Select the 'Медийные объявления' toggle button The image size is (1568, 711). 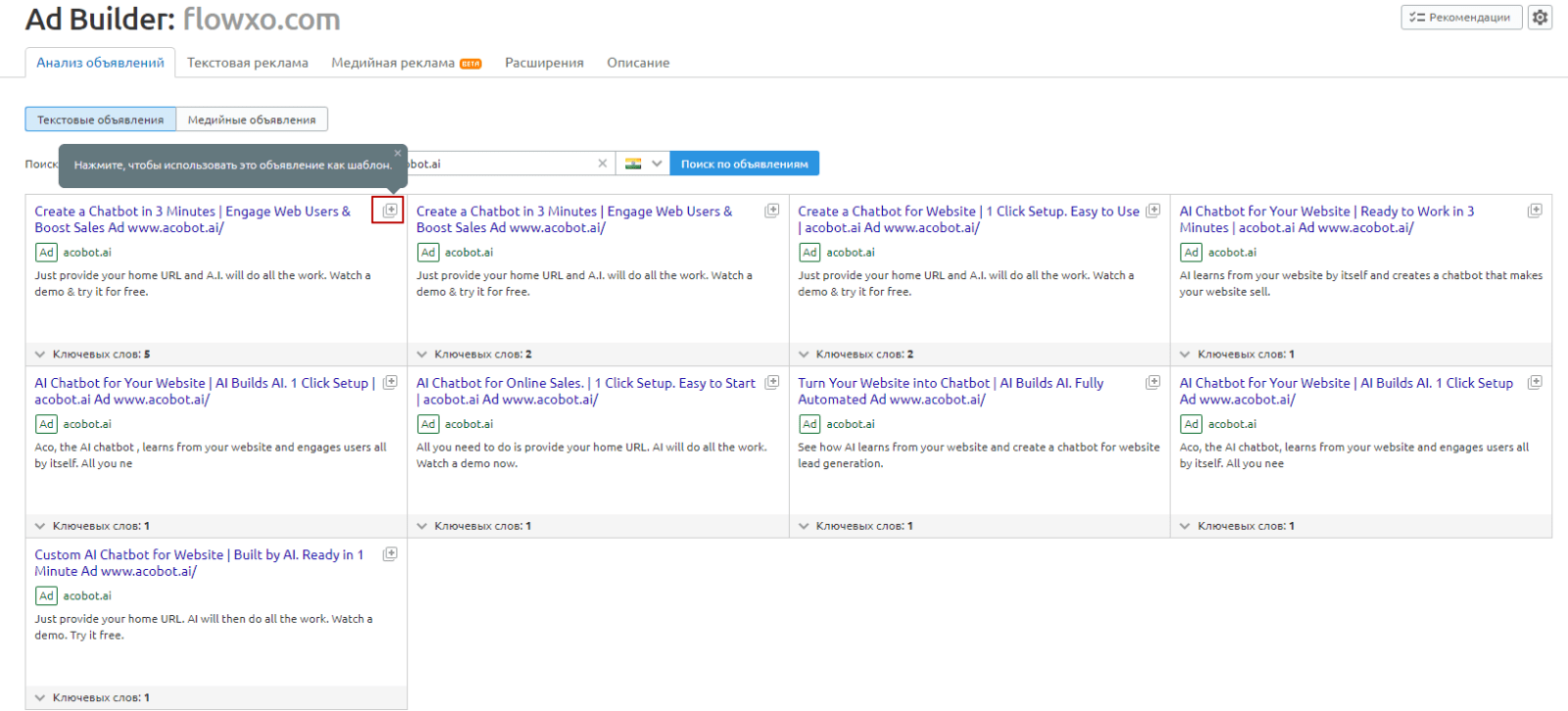click(x=252, y=119)
